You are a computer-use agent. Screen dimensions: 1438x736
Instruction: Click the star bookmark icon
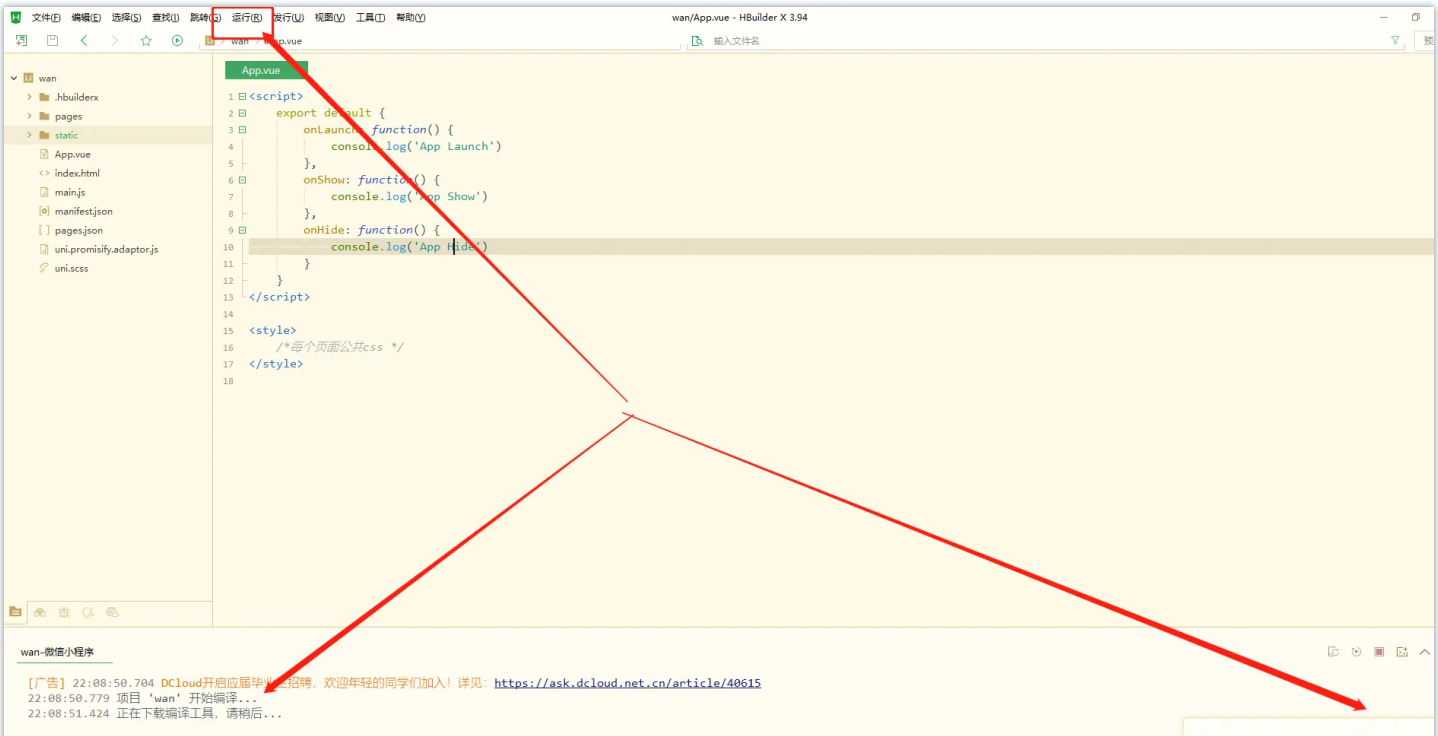pos(146,41)
